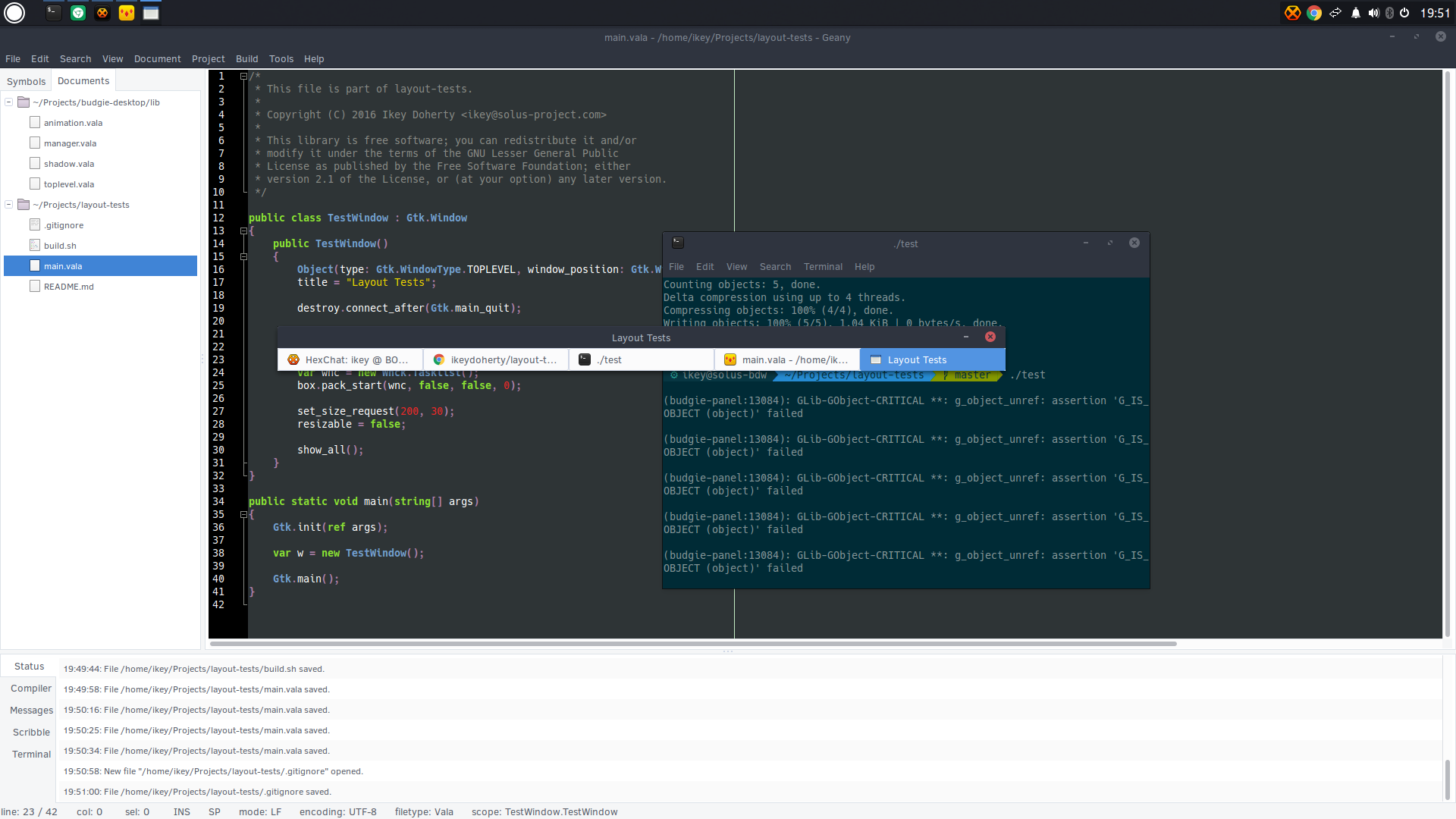Click HexChat tray icon
This screenshot has width=1456, height=819.
[x=1292, y=13]
